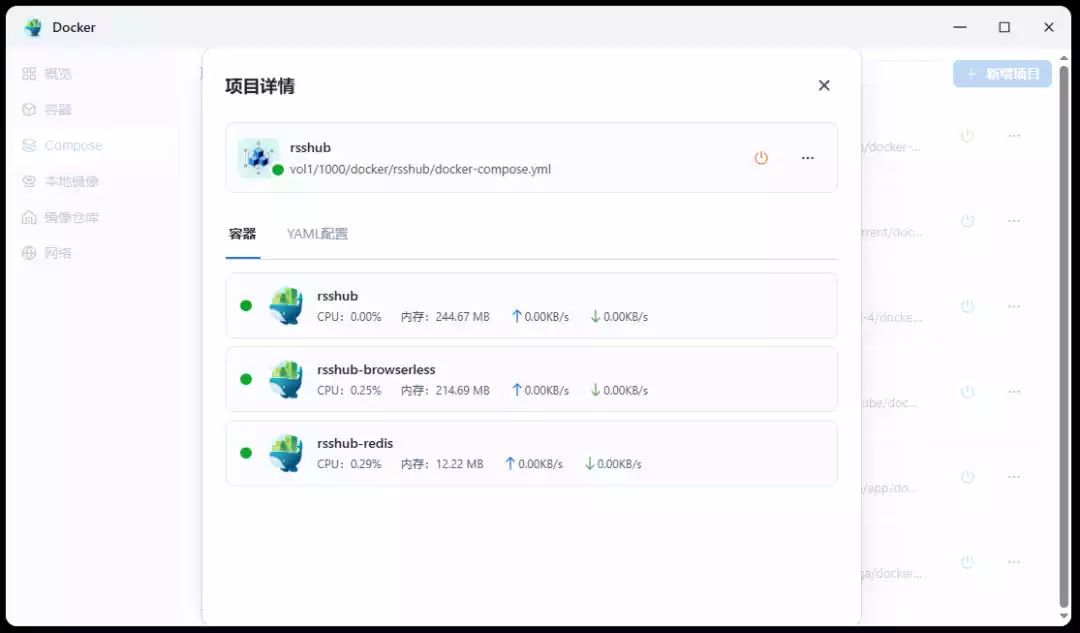Open the ellipsis menu of the second background project
This screenshot has width=1080, height=633.
click(x=1014, y=221)
